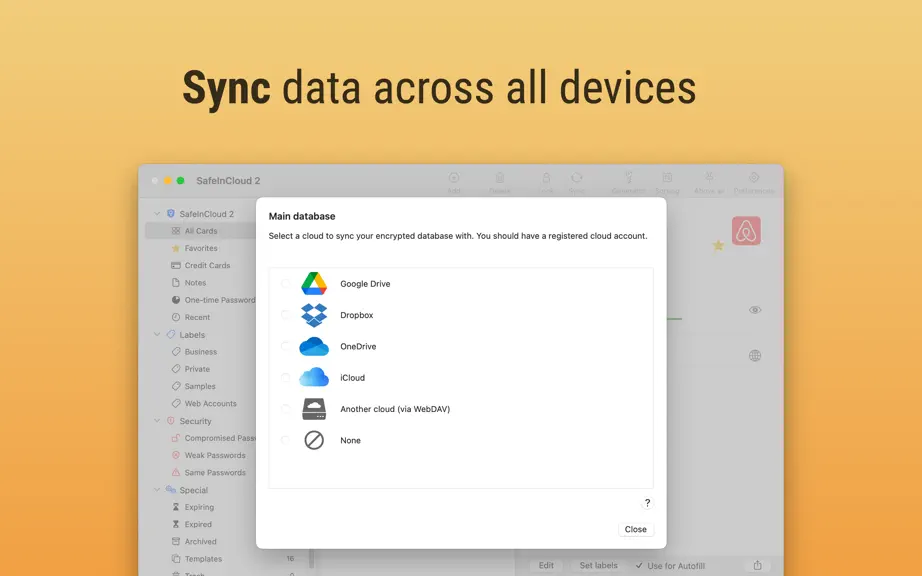Choose the Dropbox radio option
Image resolution: width=922 pixels, height=576 pixels.
285,315
